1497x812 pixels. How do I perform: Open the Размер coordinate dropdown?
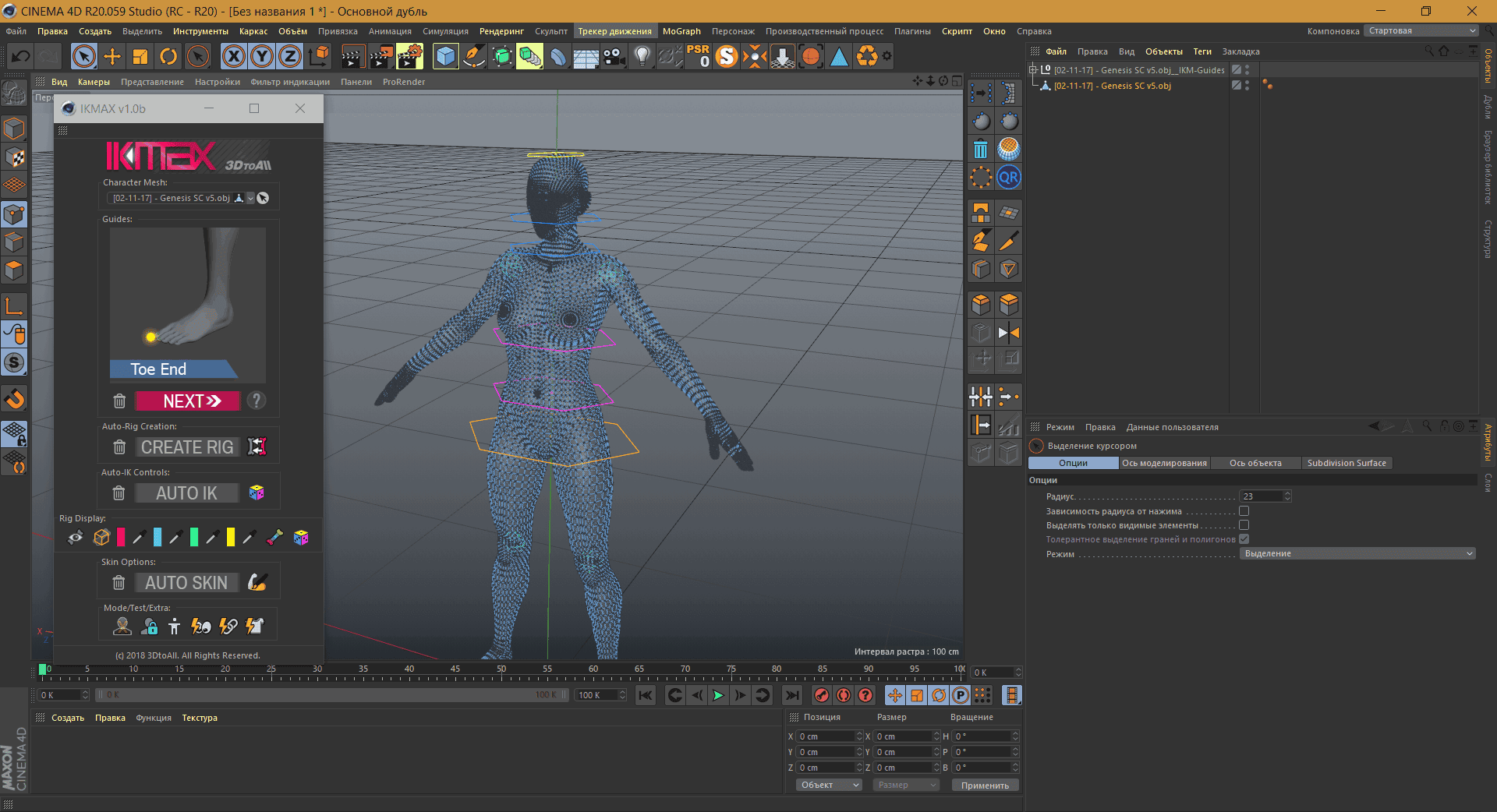(905, 785)
